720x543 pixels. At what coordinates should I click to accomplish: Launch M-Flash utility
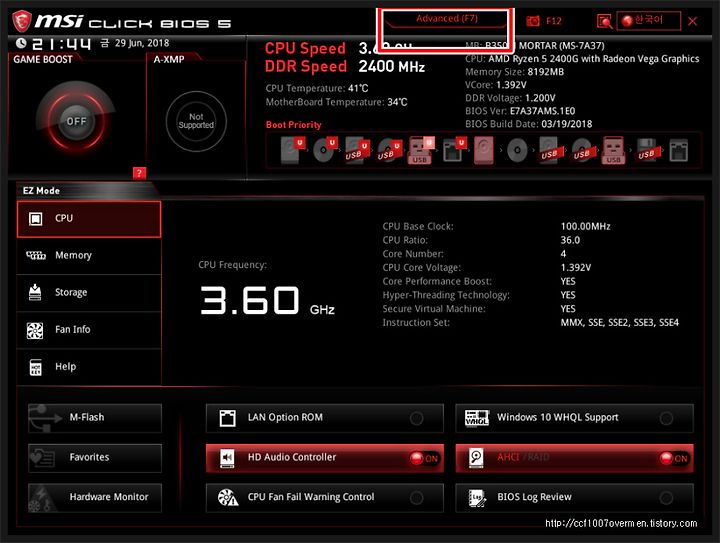(x=95, y=418)
